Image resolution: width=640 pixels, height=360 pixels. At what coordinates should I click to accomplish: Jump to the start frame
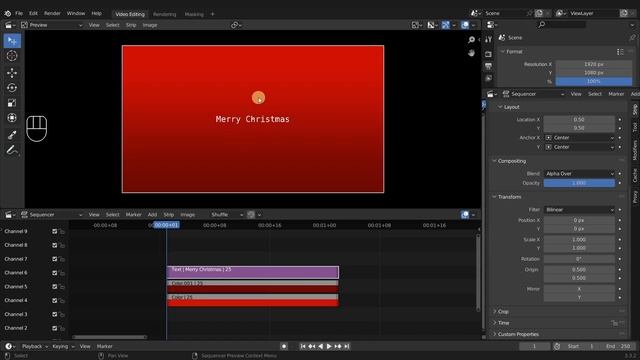[x=303, y=346]
